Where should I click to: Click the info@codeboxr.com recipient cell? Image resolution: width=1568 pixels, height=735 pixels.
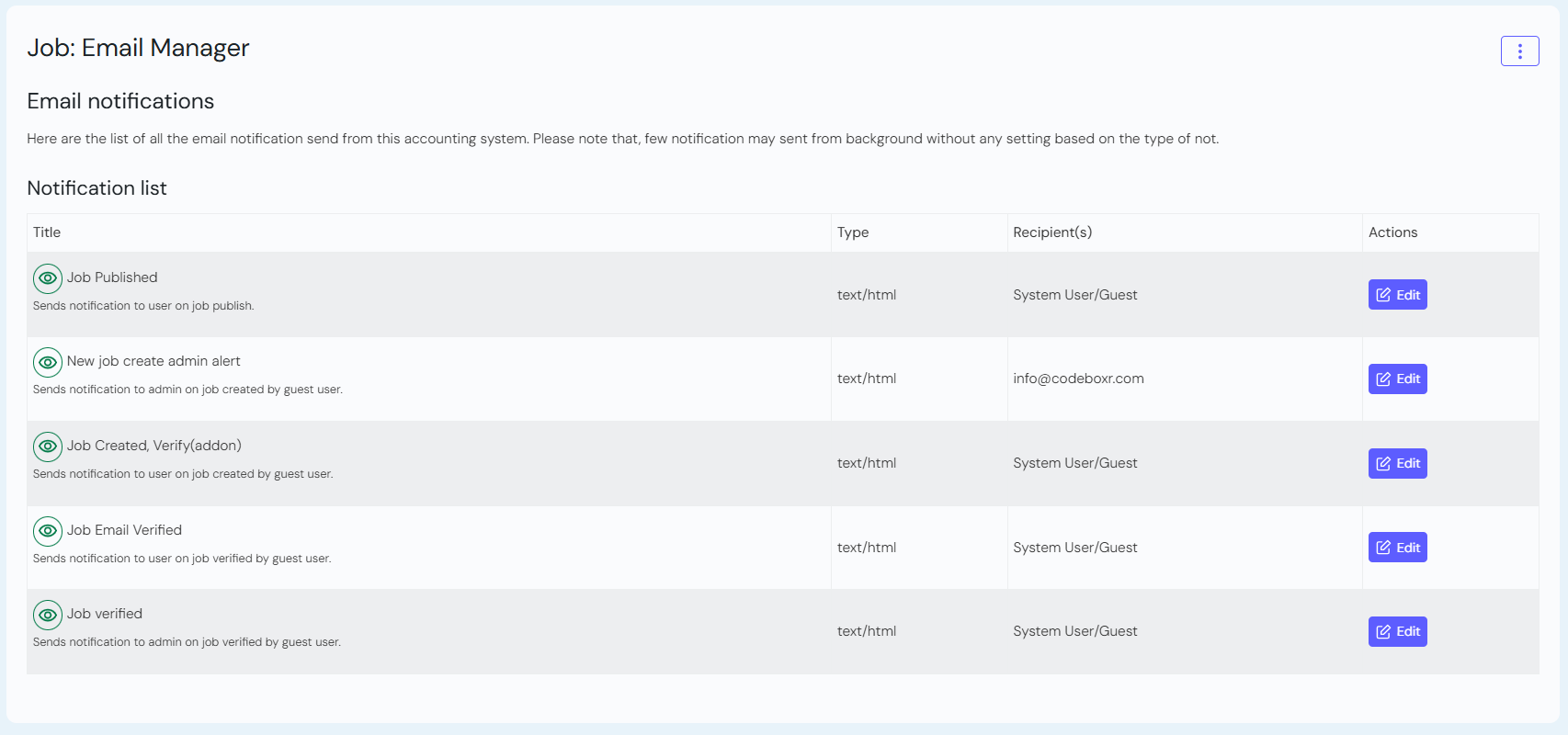(x=1078, y=379)
